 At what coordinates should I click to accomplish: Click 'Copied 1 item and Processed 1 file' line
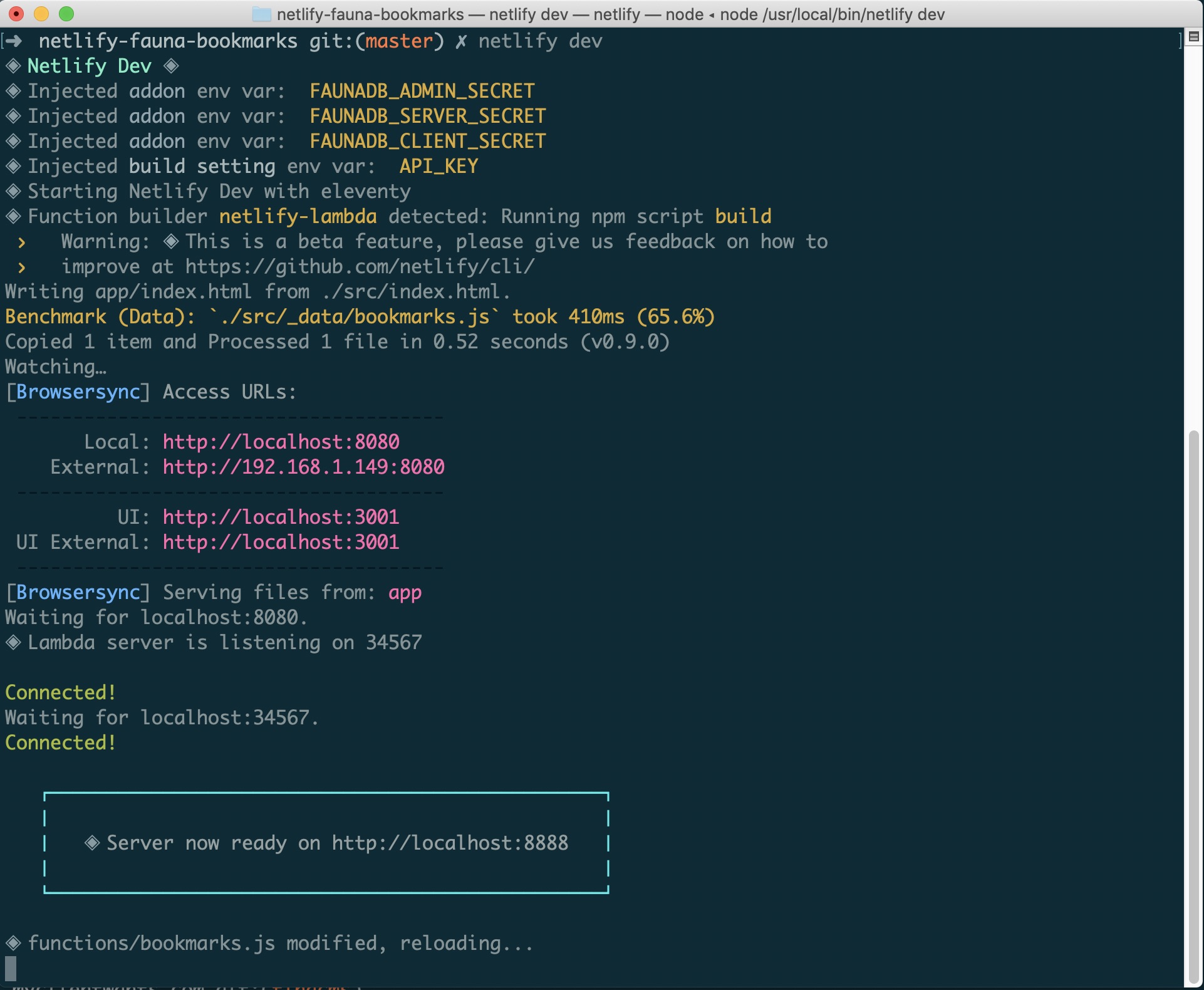(338, 341)
